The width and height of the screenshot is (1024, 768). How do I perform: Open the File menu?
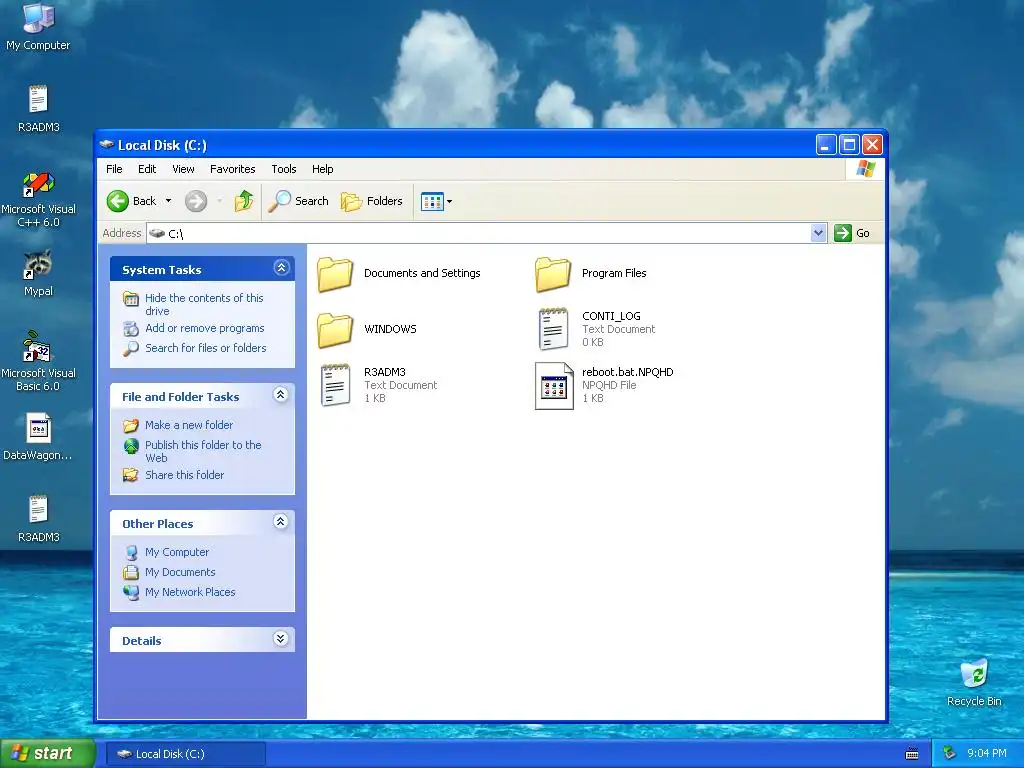pos(114,169)
